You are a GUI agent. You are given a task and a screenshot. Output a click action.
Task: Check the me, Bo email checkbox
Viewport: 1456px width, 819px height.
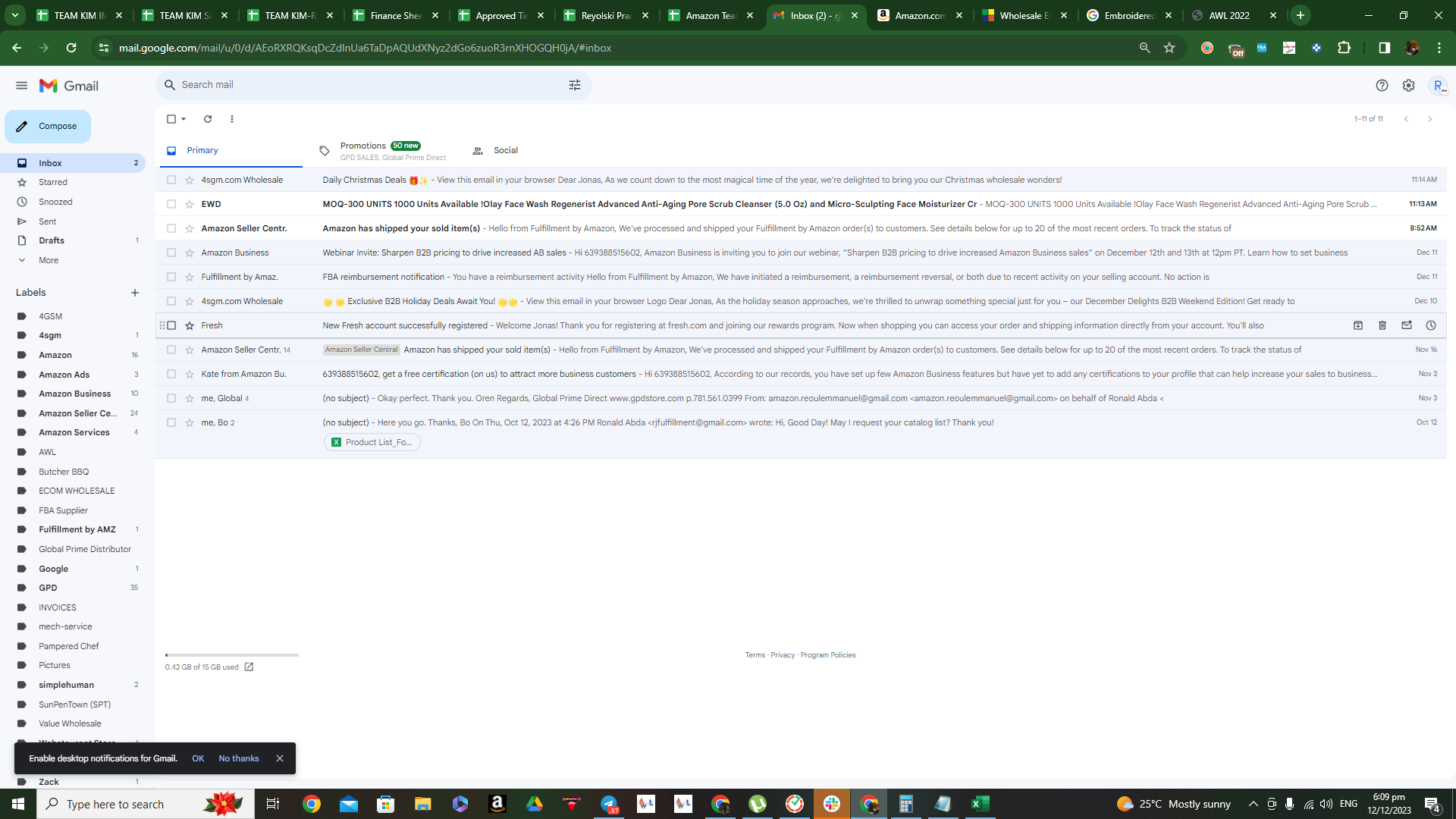point(171,422)
